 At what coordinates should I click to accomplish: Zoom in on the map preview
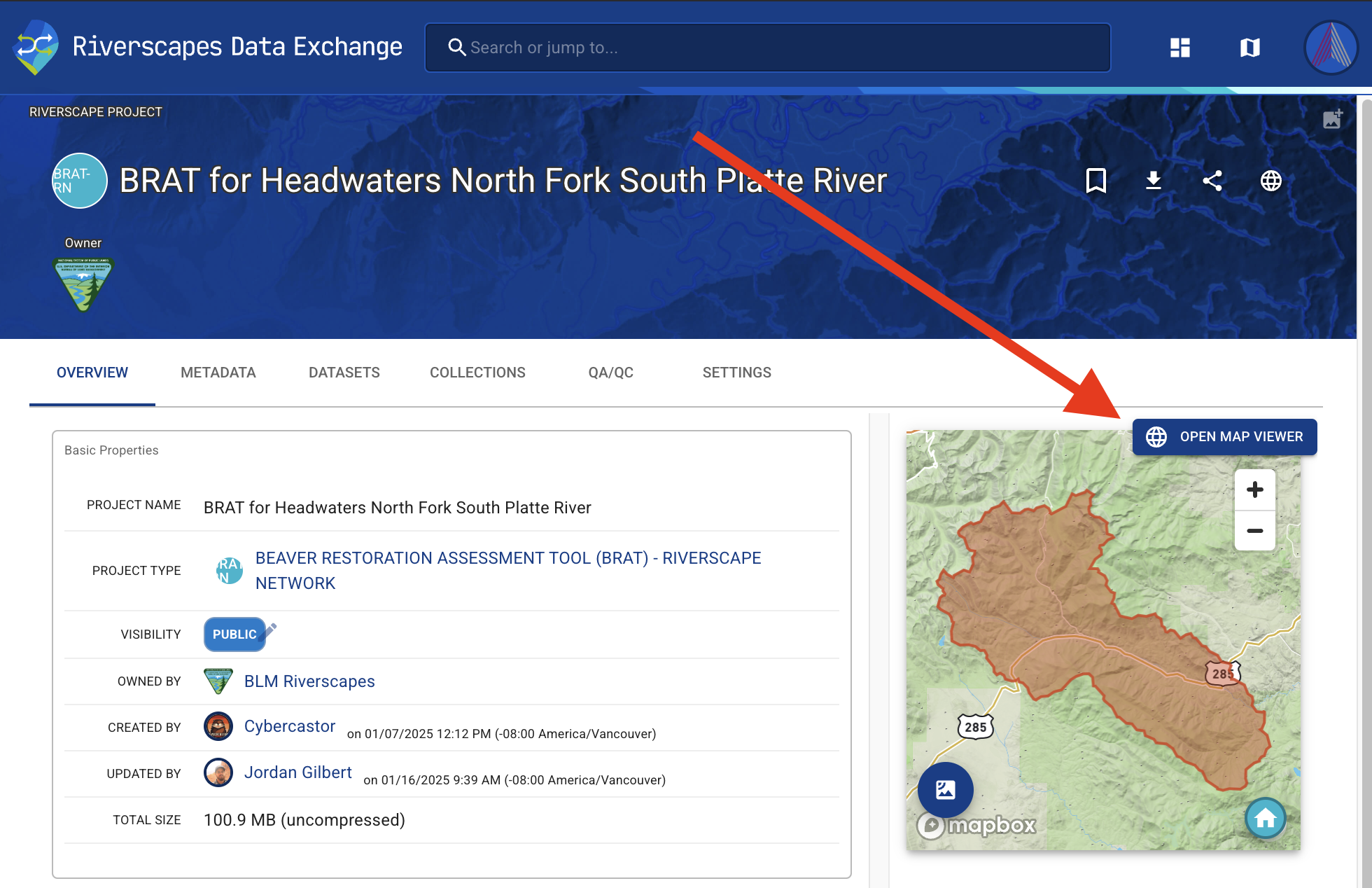tap(1255, 490)
